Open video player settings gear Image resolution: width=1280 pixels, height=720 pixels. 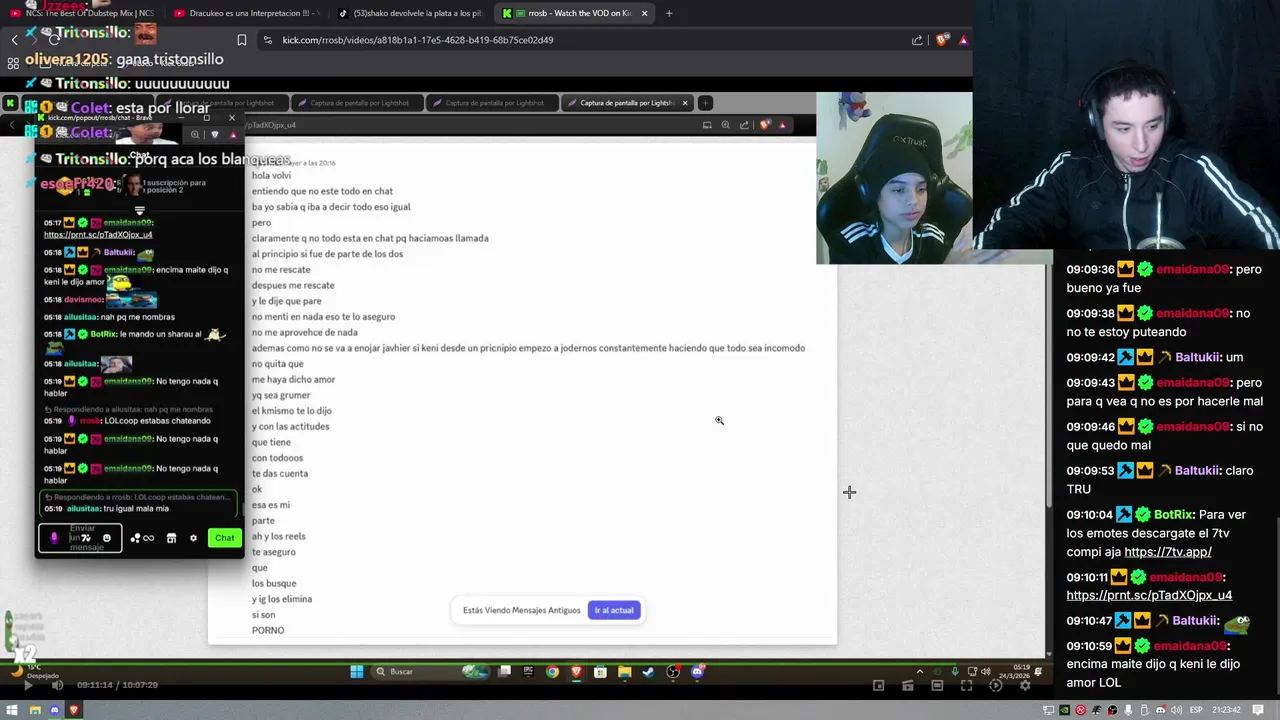coord(1025,685)
